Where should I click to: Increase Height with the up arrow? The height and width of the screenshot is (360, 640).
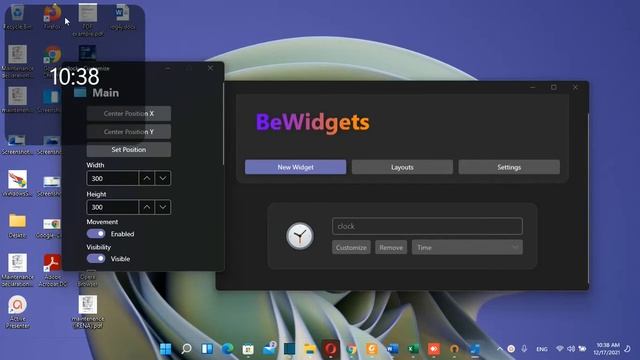tap(147, 207)
